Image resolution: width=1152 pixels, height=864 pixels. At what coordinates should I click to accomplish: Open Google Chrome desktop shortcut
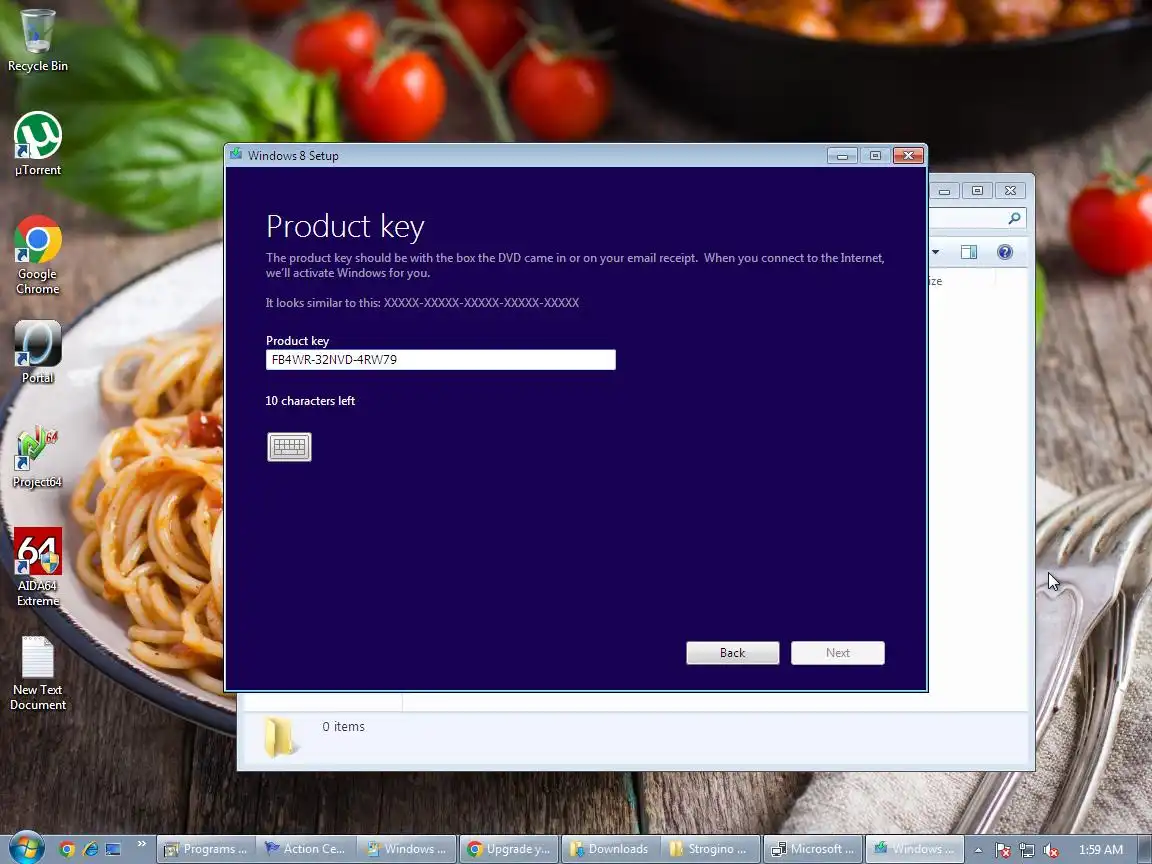37,255
